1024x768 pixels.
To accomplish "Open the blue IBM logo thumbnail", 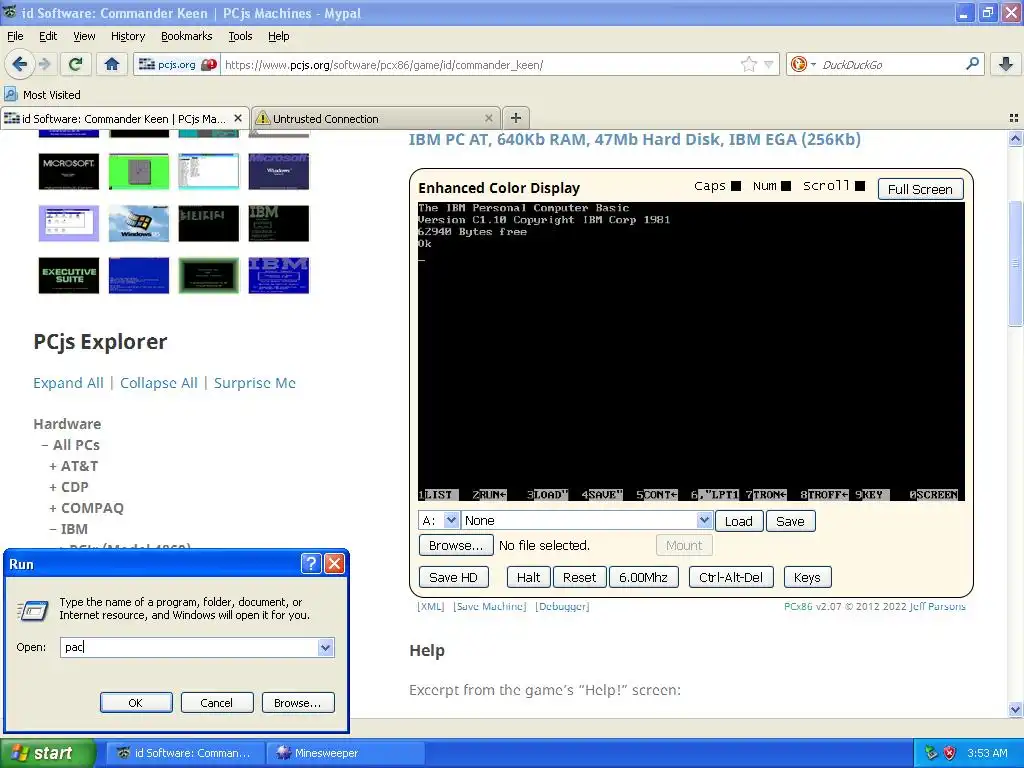I will pyautogui.click(x=278, y=275).
